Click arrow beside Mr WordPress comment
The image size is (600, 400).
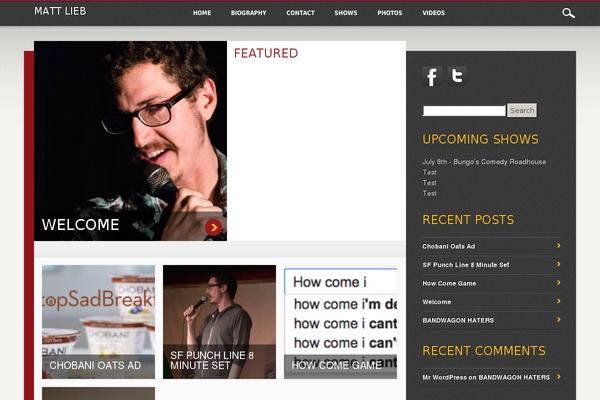[x=559, y=377]
